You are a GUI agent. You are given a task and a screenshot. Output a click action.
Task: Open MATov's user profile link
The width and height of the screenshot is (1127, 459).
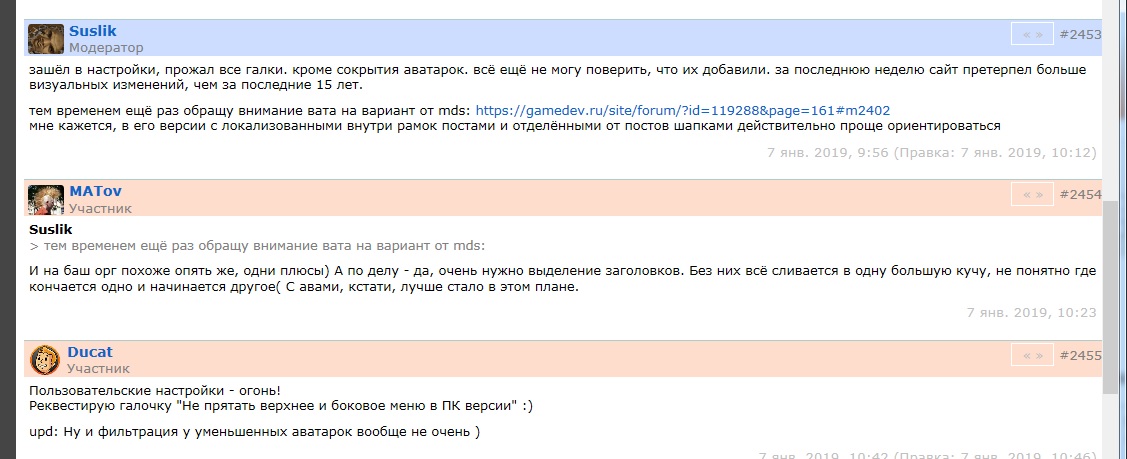coord(95,191)
